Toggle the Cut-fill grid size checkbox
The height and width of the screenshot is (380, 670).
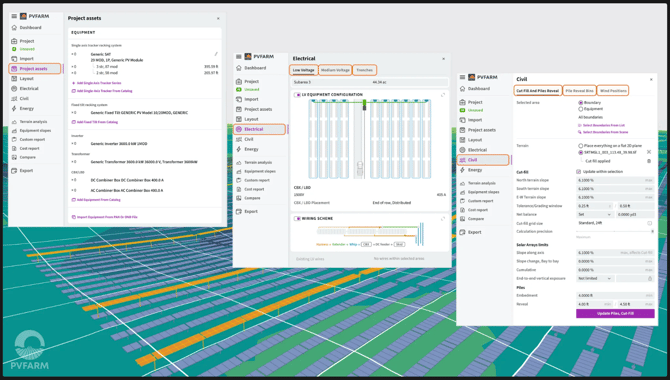click(649, 223)
